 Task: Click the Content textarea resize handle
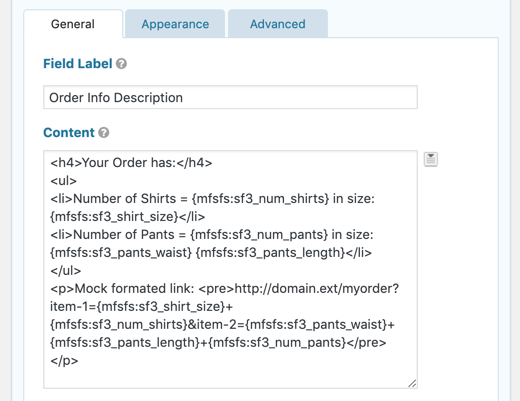coord(412,383)
